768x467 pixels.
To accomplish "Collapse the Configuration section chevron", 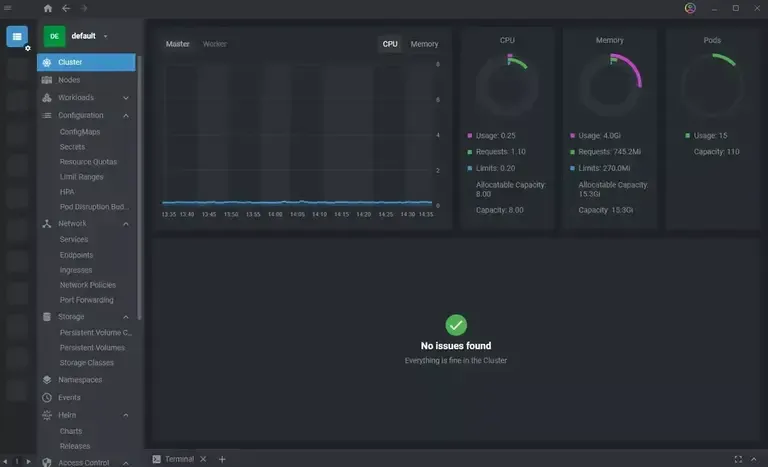I will [x=126, y=116].
